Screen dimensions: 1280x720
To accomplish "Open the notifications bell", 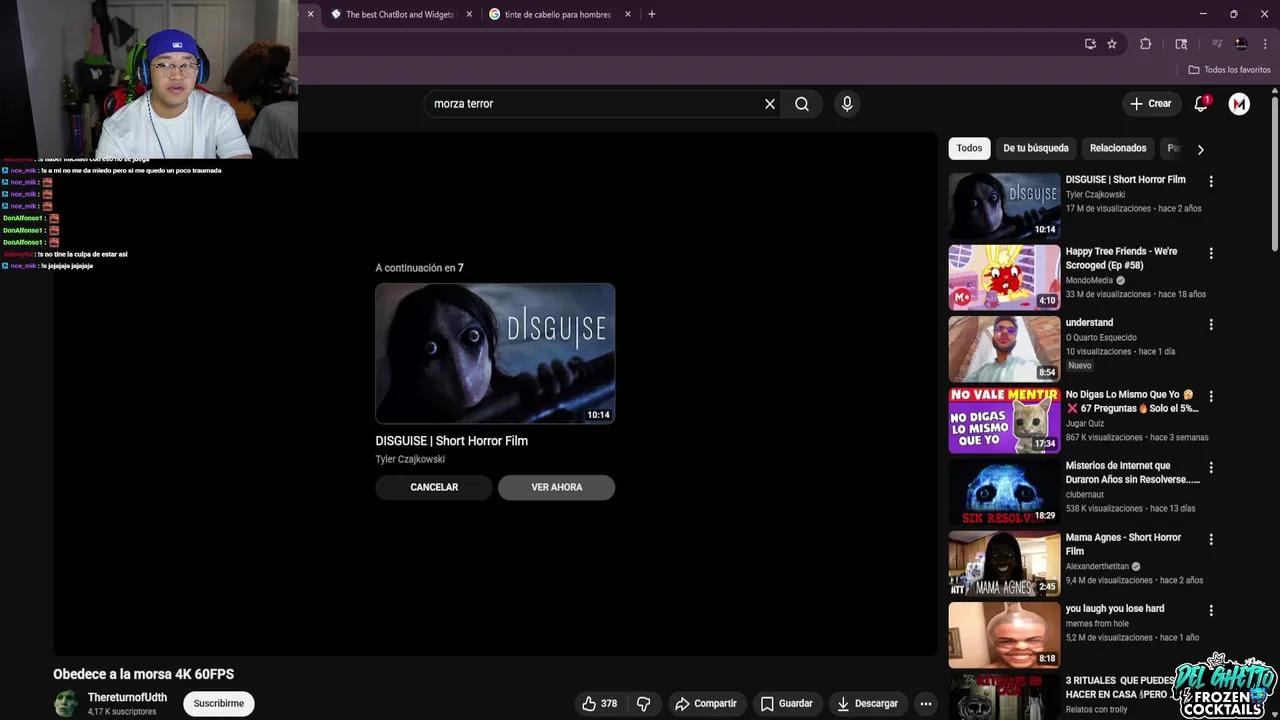I will pos(1201,104).
